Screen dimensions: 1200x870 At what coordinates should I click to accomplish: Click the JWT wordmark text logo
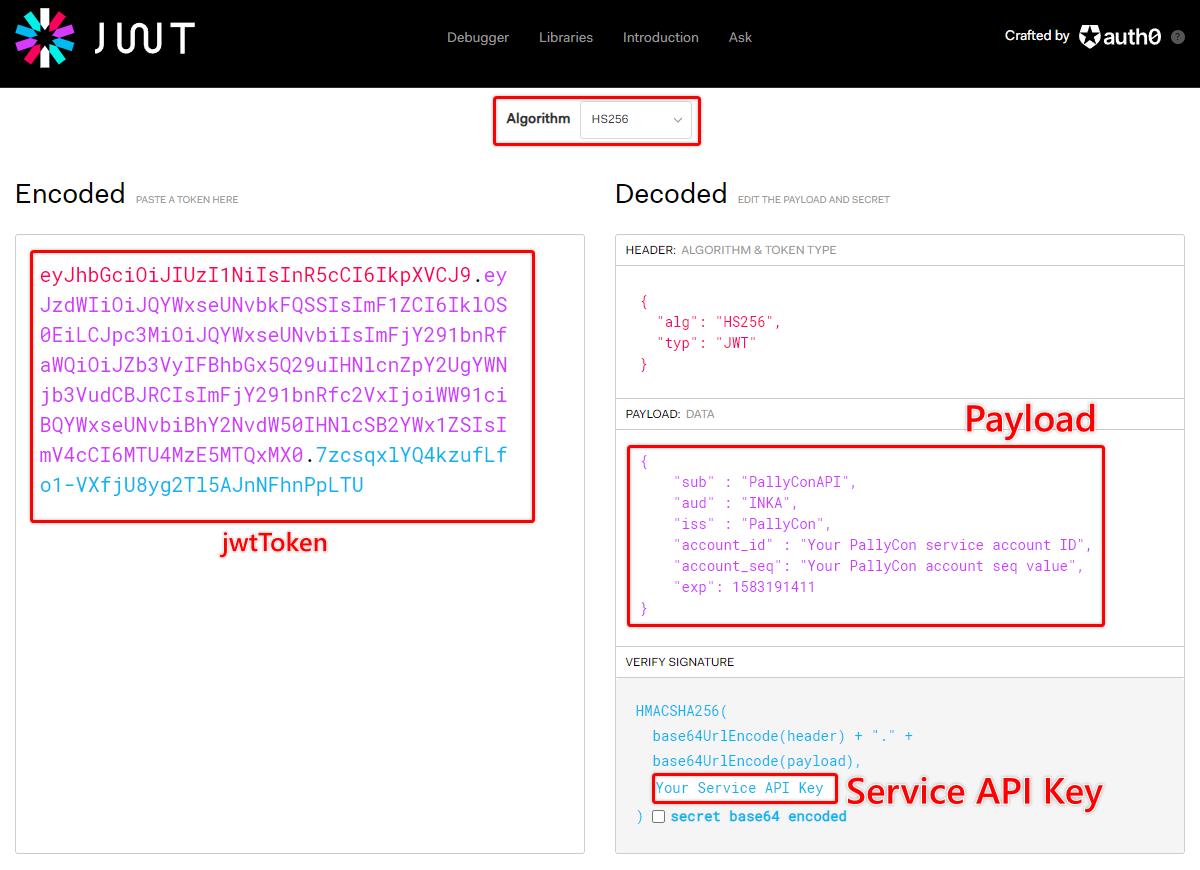pos(145,38)
